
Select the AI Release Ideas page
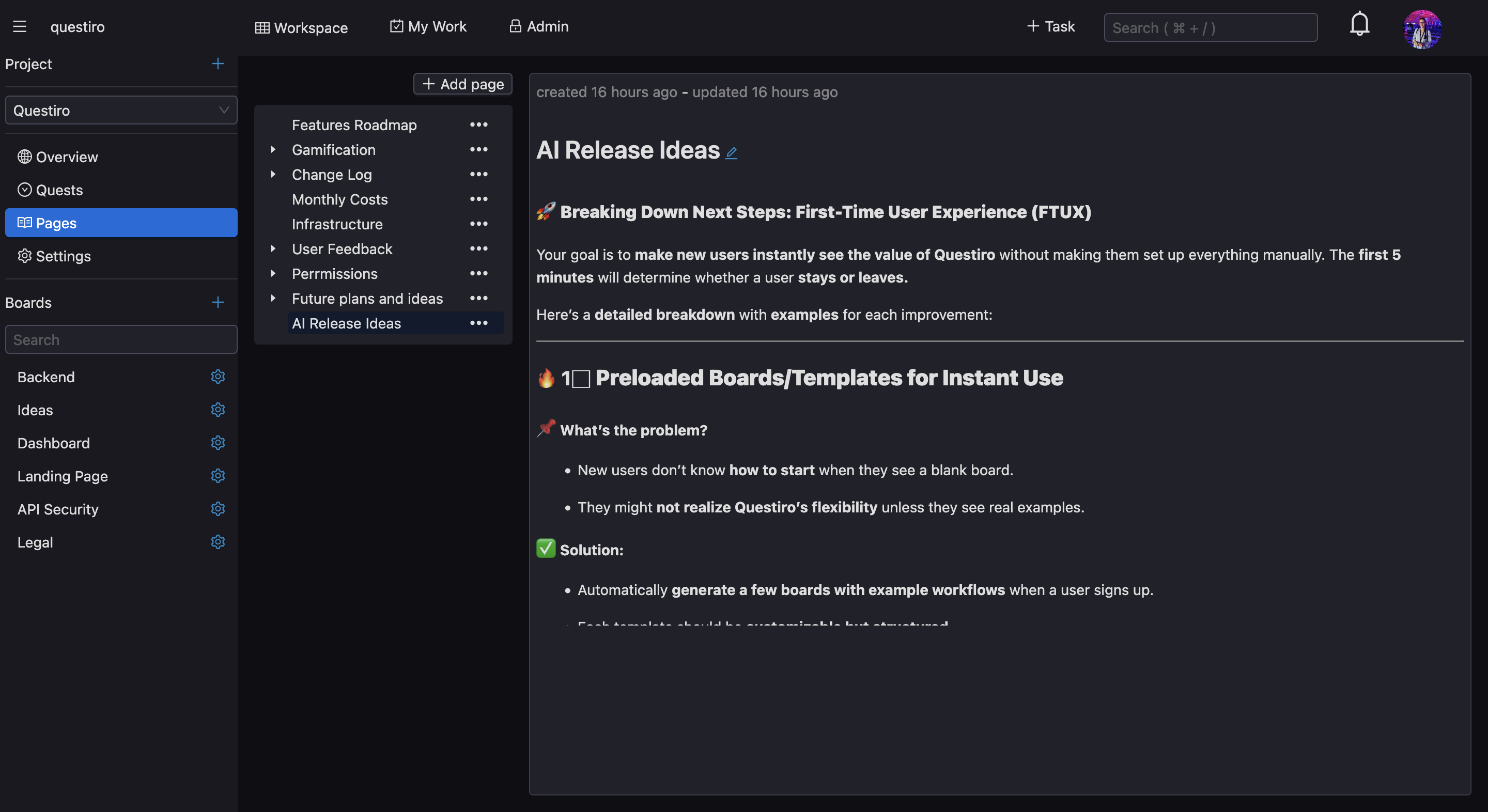click(347, 323)
